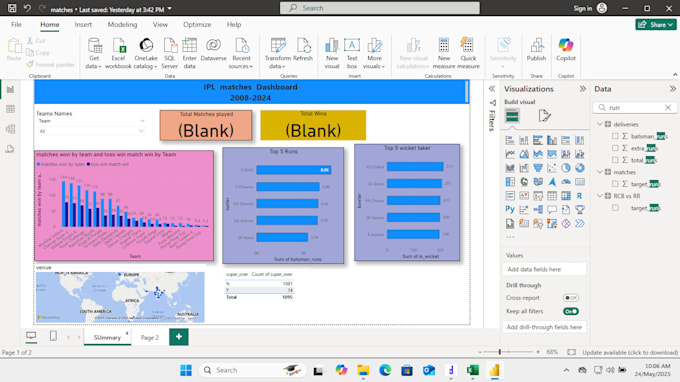The image size is (680, 382).
Task: Click Sign in
Action: (582, 8)
